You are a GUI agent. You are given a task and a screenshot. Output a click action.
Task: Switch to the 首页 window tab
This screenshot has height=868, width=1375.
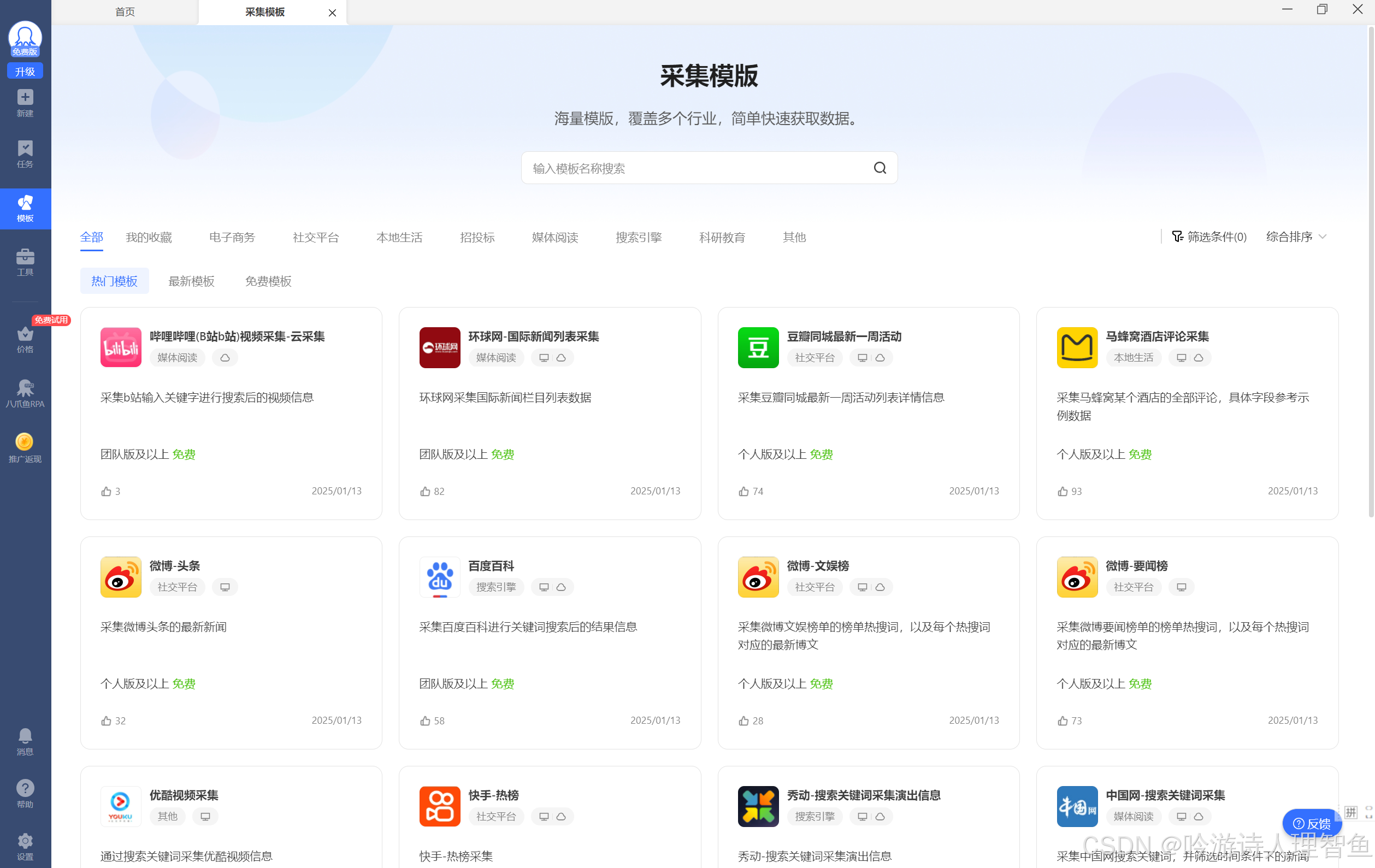click(125, 12)
